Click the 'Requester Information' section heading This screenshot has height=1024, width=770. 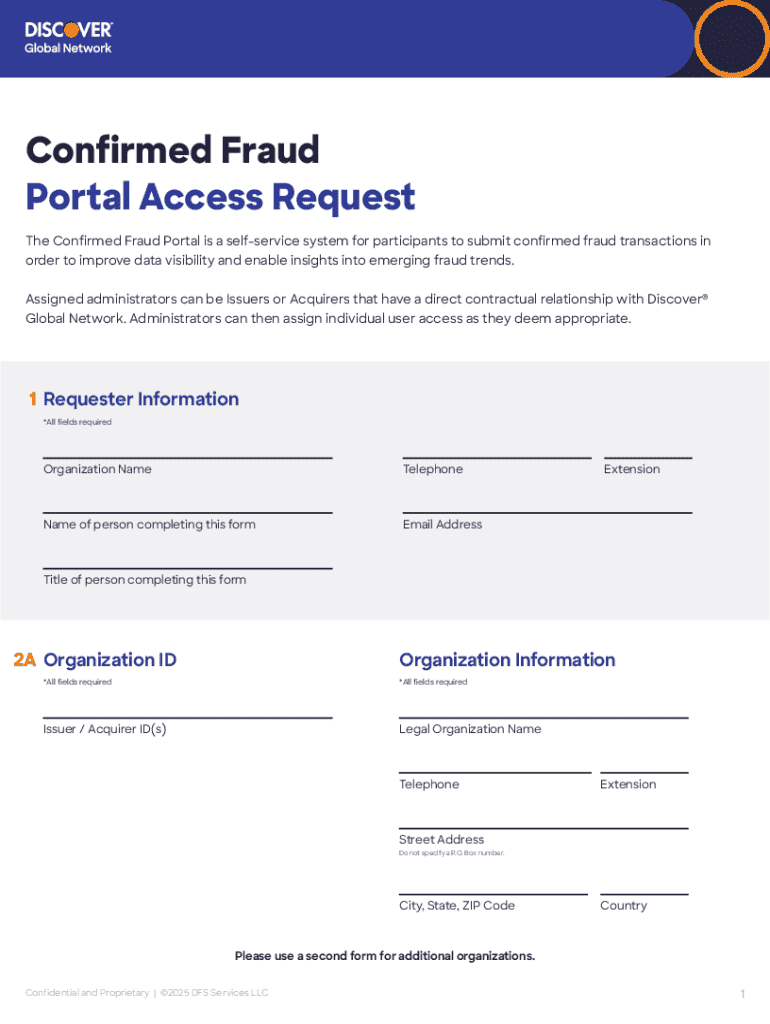141,399
